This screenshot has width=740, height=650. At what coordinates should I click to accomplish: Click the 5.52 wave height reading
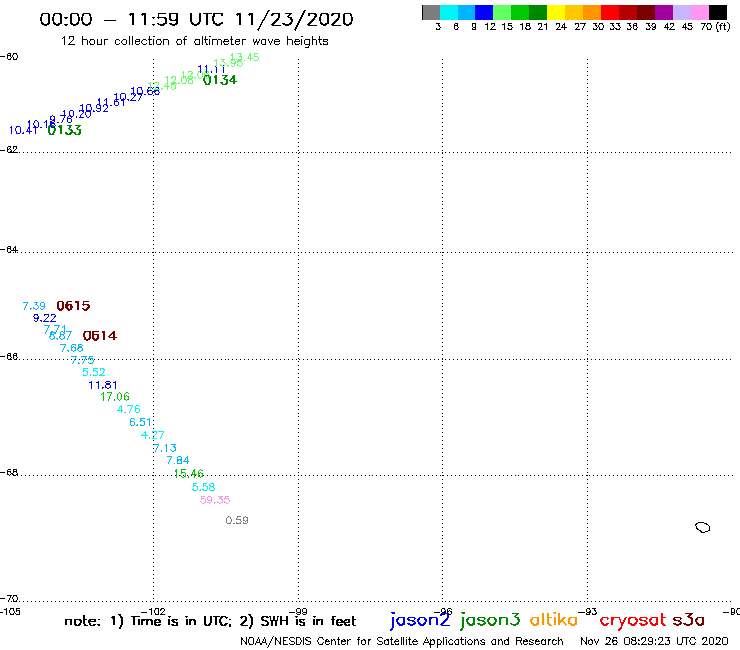(x=94, y=372)
